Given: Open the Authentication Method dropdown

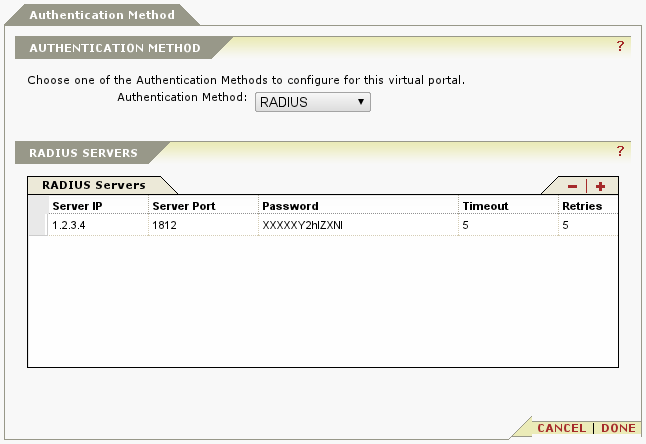Looking at the screenshot, I should click(x=313, y=102).
